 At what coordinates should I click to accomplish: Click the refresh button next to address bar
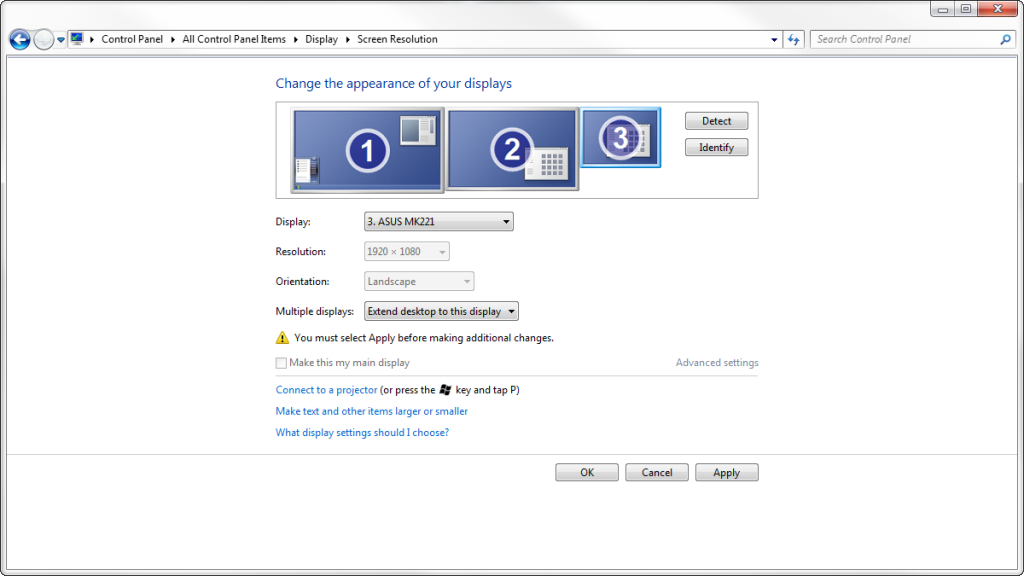coord(793,39)
